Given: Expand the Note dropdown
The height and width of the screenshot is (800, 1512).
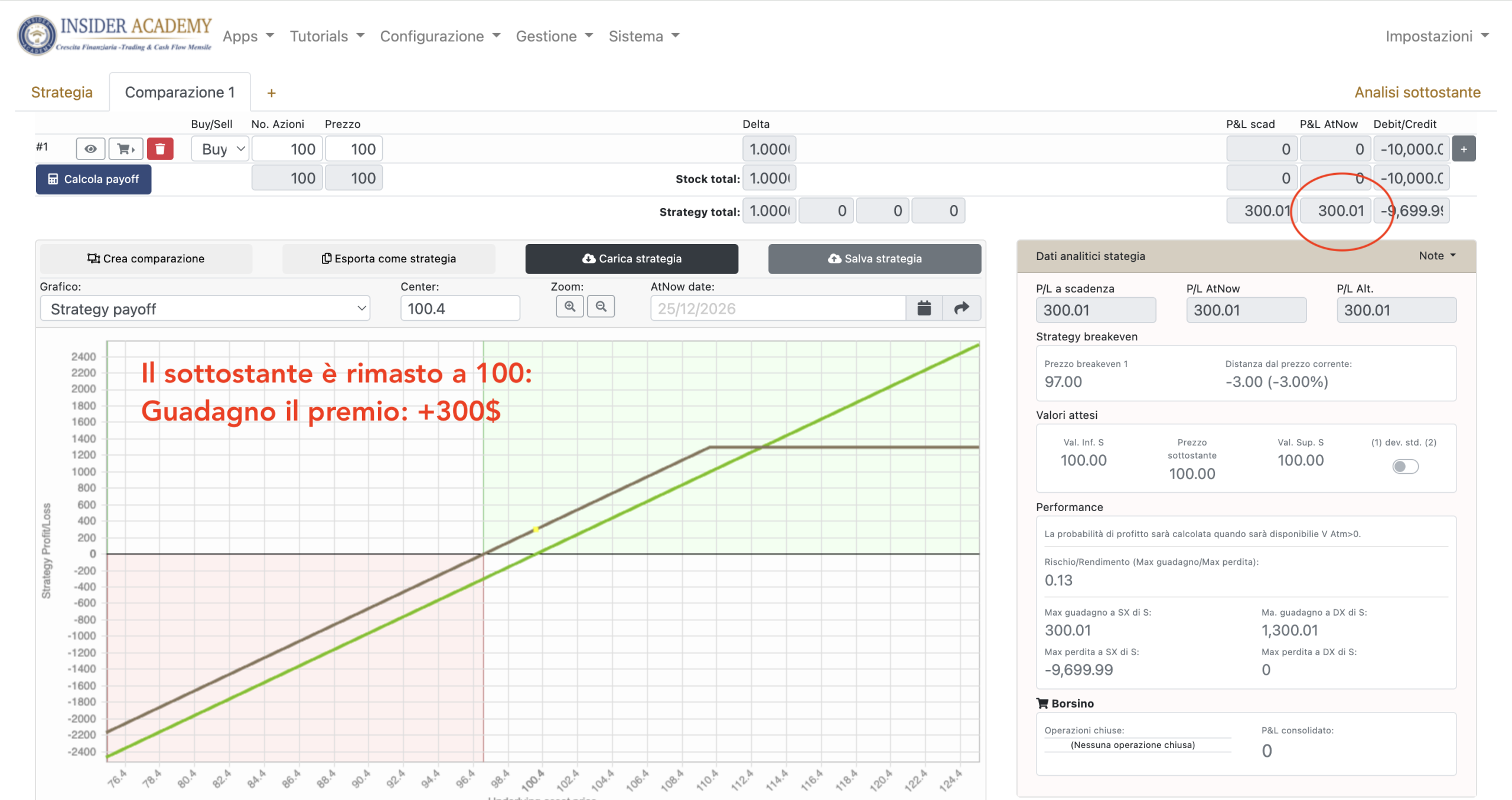Looking at the screenshot, I should point(1437,256).
